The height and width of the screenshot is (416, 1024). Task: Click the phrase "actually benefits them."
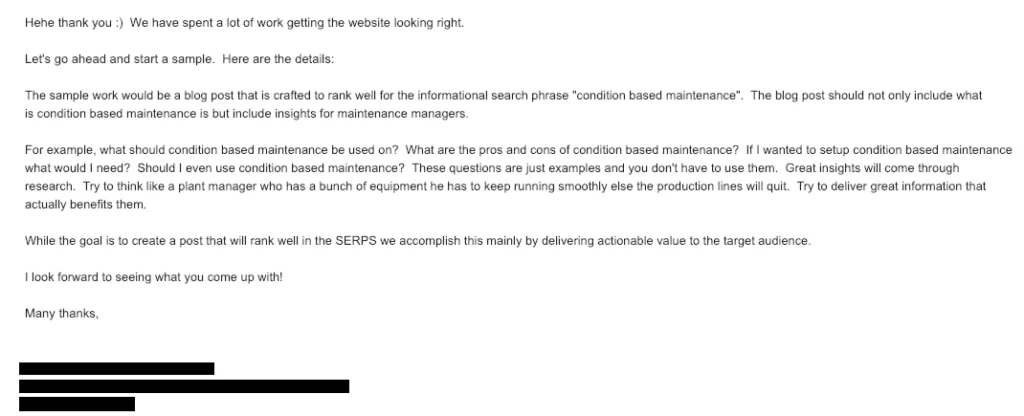[86, 205]
